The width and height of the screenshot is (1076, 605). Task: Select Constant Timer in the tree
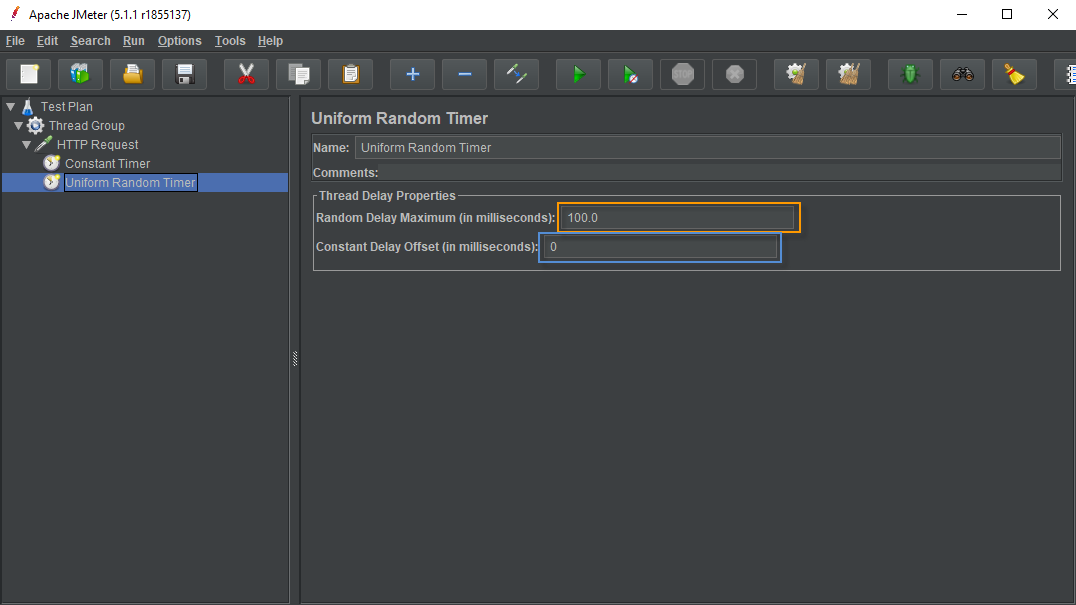coord(107,164)
